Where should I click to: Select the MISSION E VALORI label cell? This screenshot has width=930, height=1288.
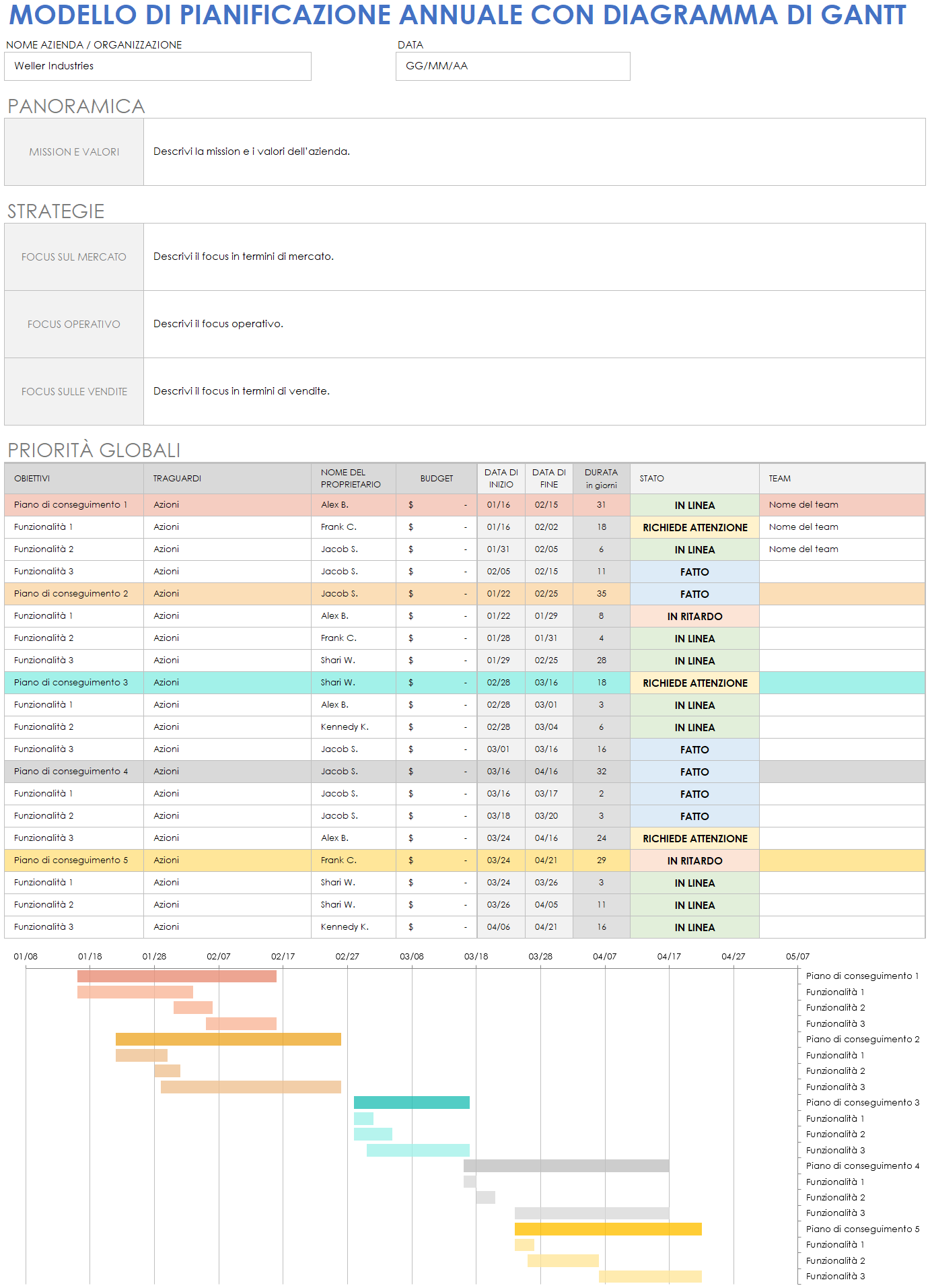click(x=74, y=151)
